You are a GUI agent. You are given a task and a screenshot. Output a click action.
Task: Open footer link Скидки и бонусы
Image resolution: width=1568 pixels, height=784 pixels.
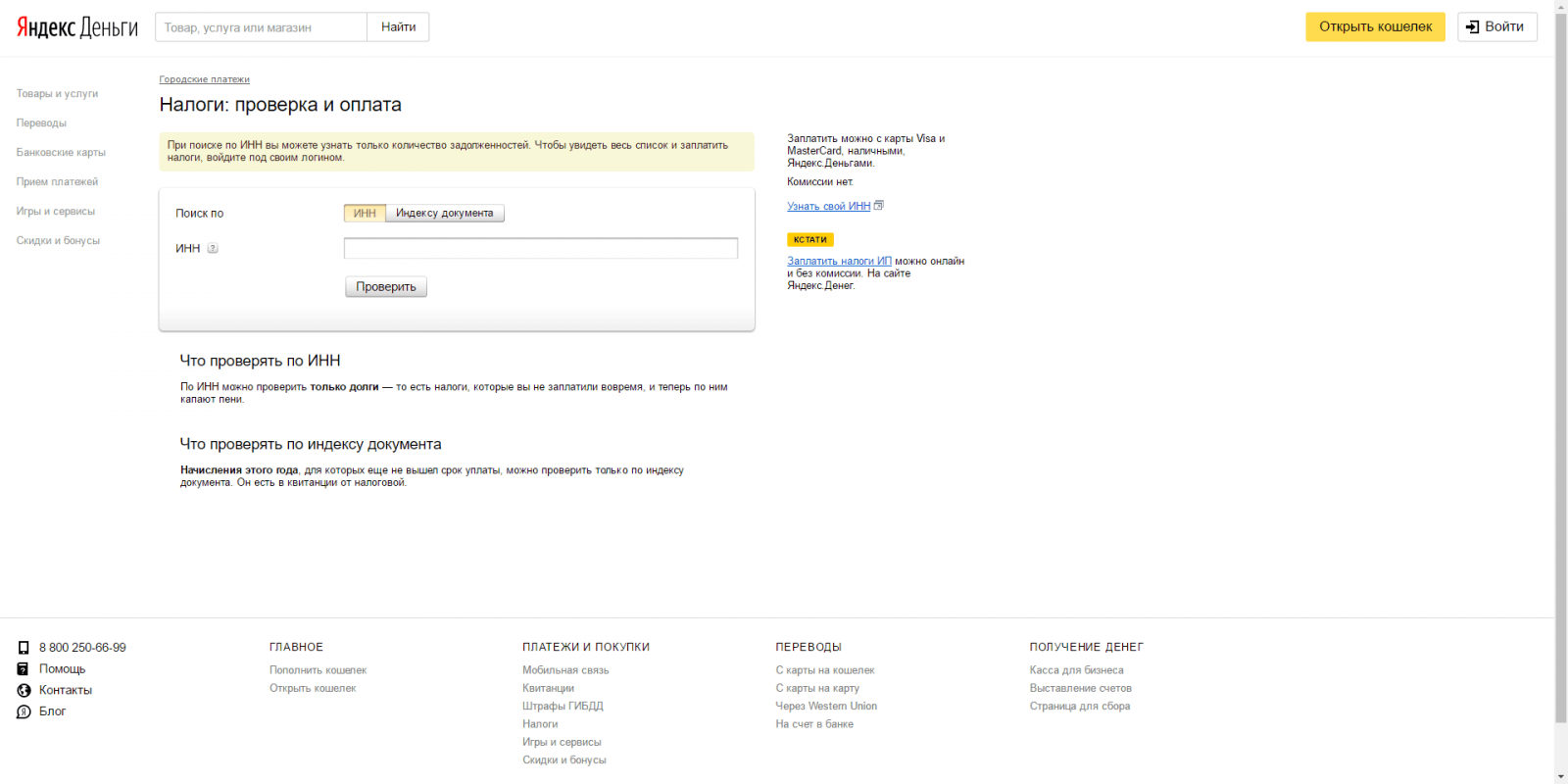click(564, 760)
